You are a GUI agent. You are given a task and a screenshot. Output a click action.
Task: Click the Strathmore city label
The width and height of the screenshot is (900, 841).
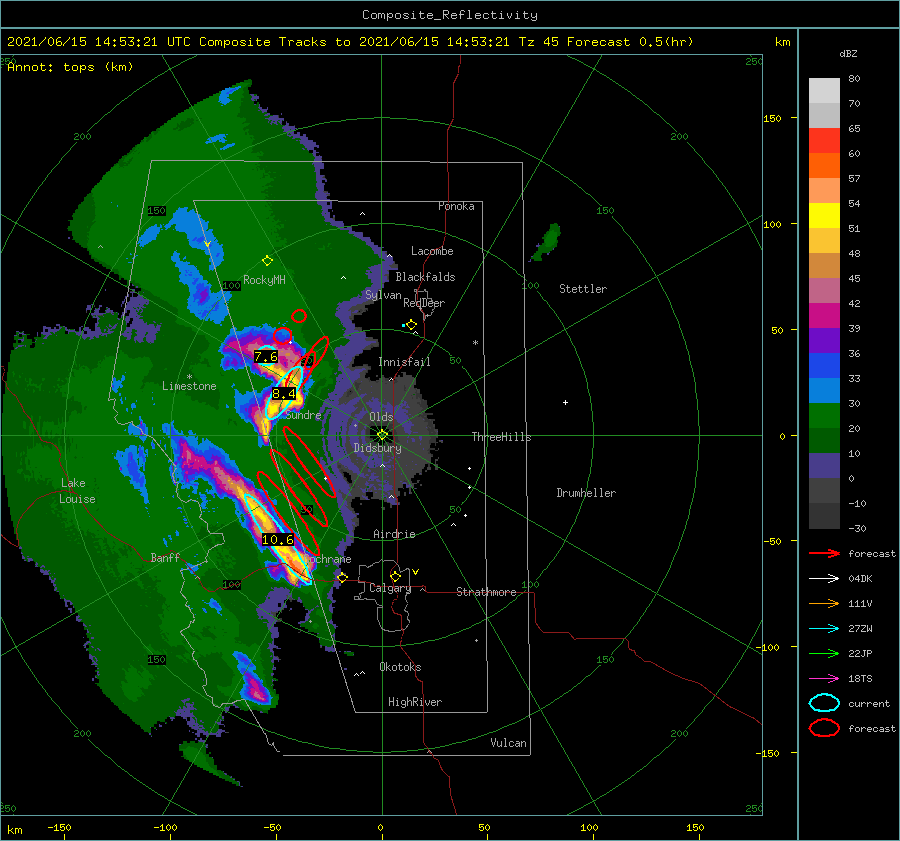click(x=486, y=592)
